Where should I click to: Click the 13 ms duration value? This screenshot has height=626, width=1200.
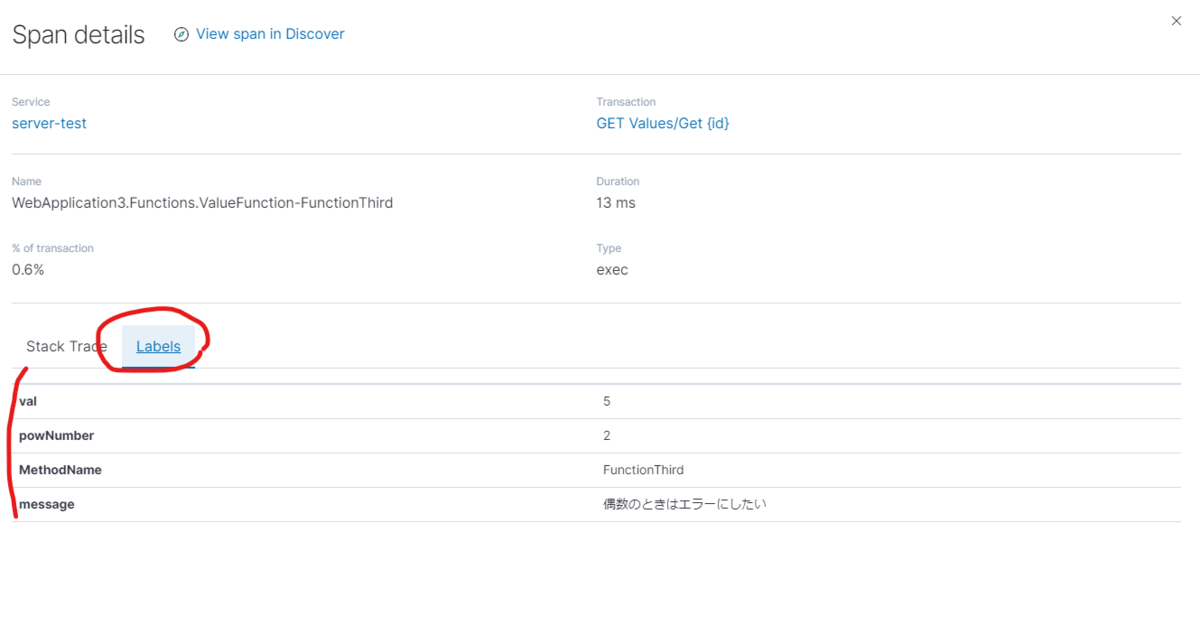coord(616,203)
